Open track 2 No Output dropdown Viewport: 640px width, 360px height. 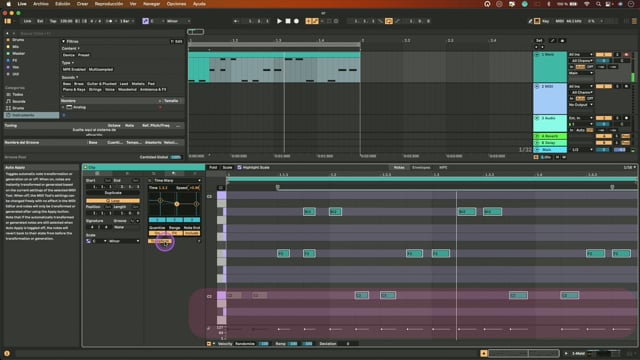[580, 105]
